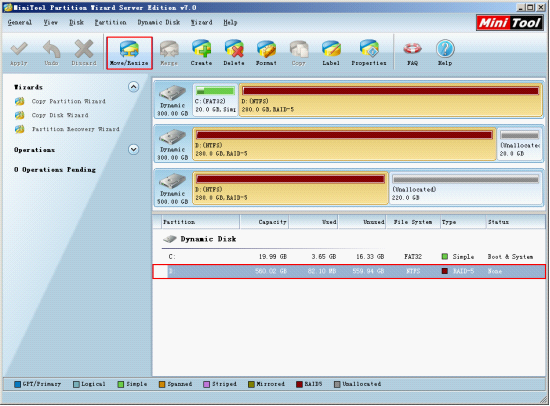Image resolution: width=550 pixels, height=406 pixels.
Task: Select D: NTFS RAID-5 block on second disk
Action: [344, 144]
